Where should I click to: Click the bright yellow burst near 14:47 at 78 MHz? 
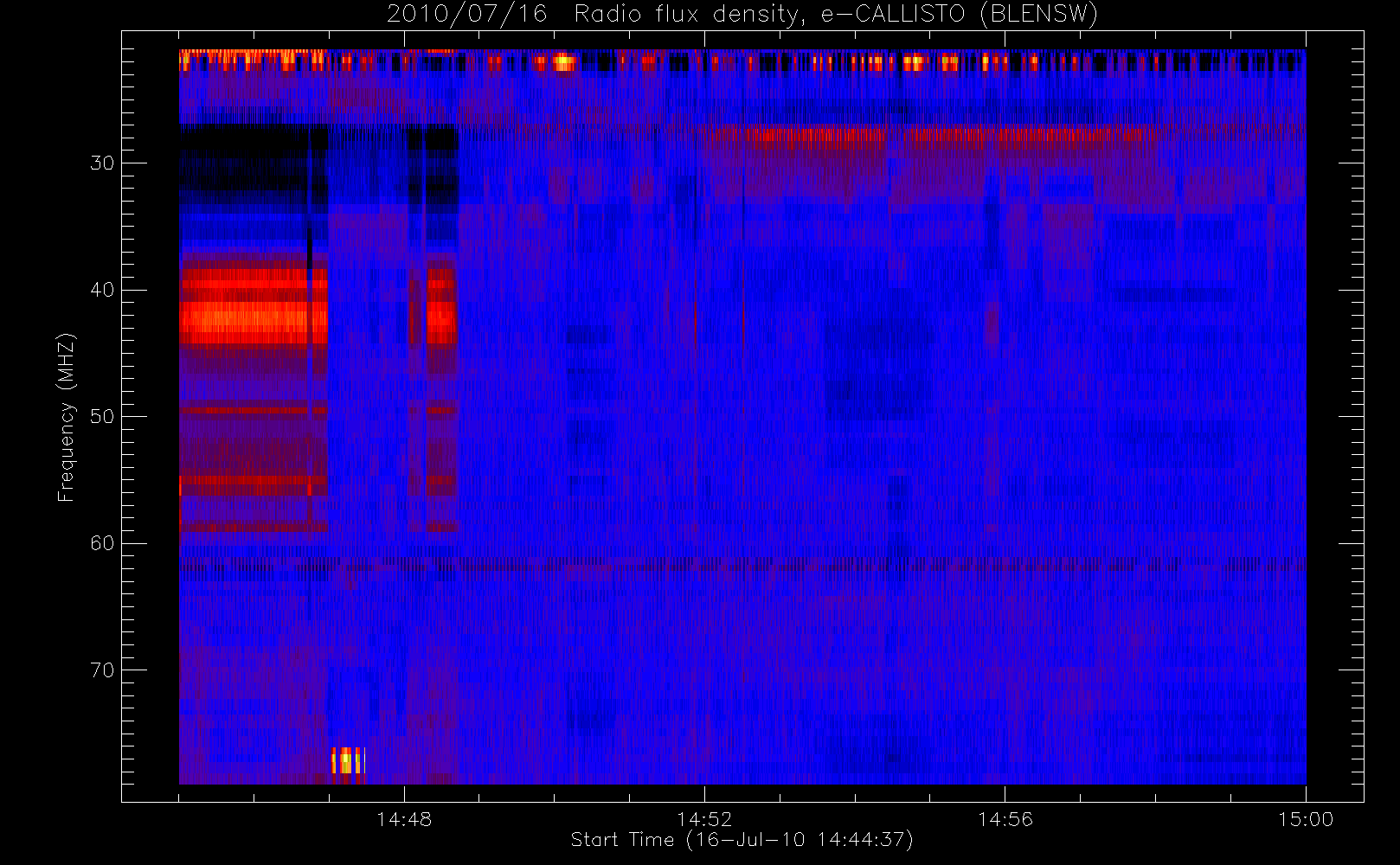click(348, 760)
